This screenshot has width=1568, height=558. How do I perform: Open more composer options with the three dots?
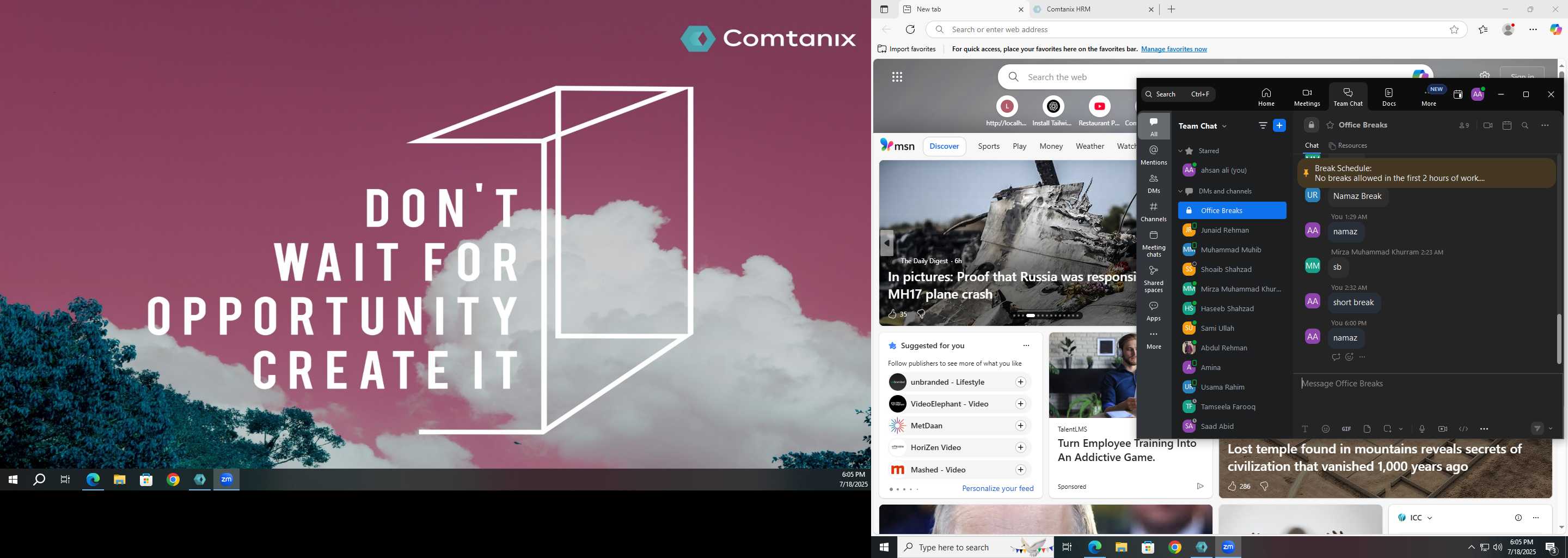tap(1484, 429)
